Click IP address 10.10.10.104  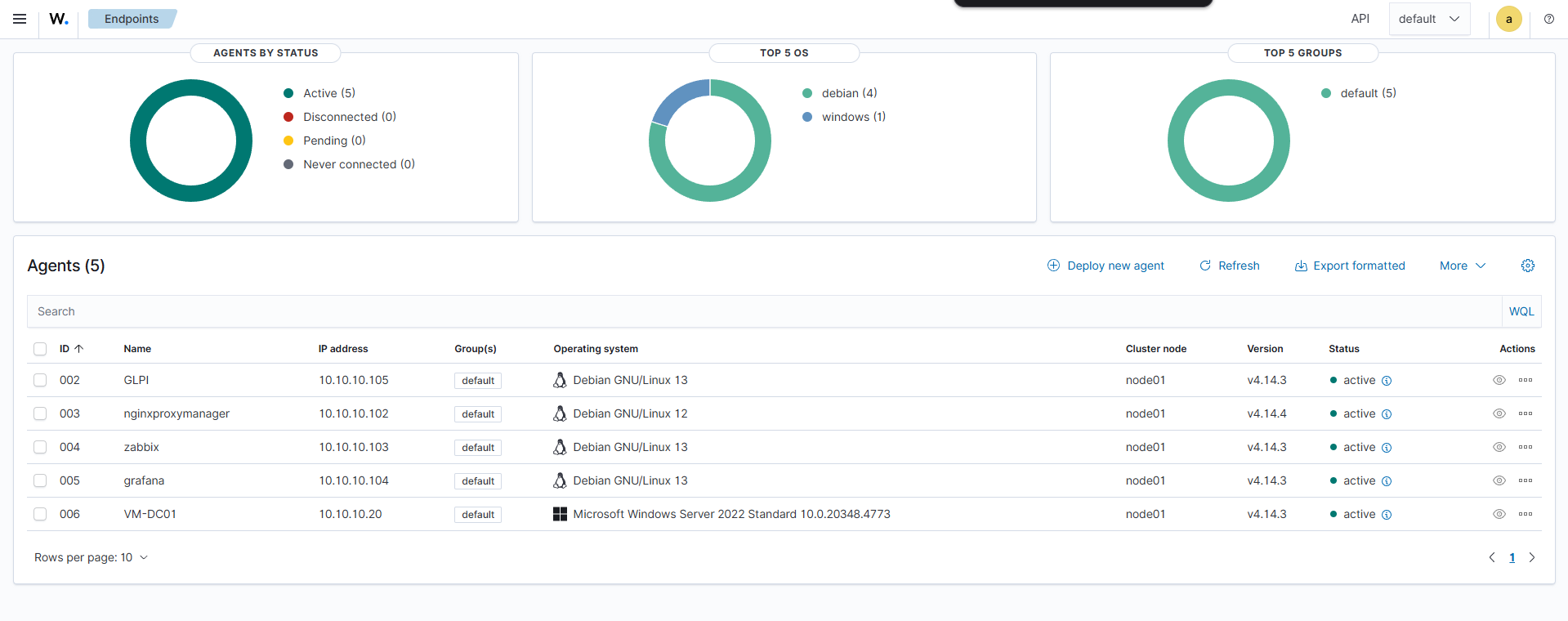coord(354,480)
